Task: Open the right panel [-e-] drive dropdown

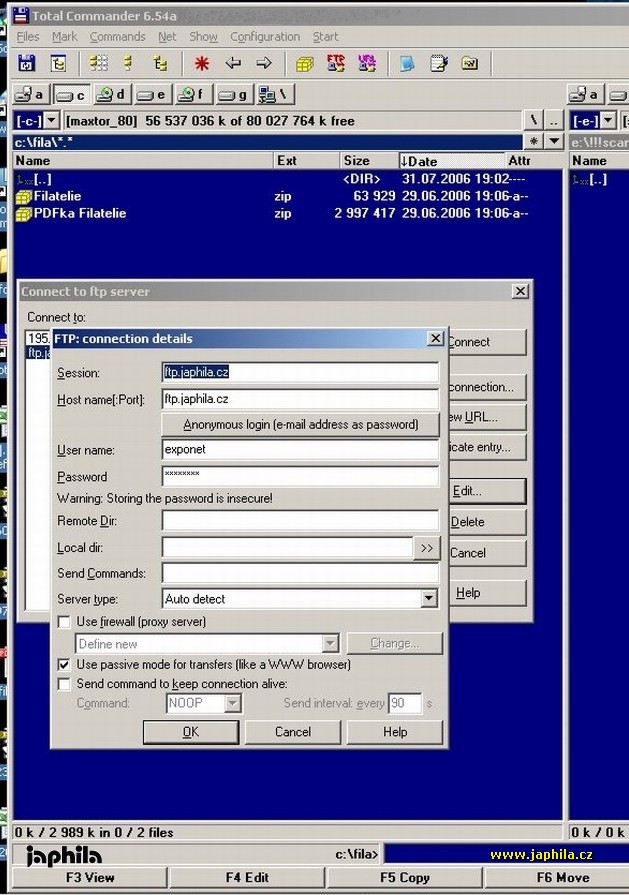Action: point(608,121)
